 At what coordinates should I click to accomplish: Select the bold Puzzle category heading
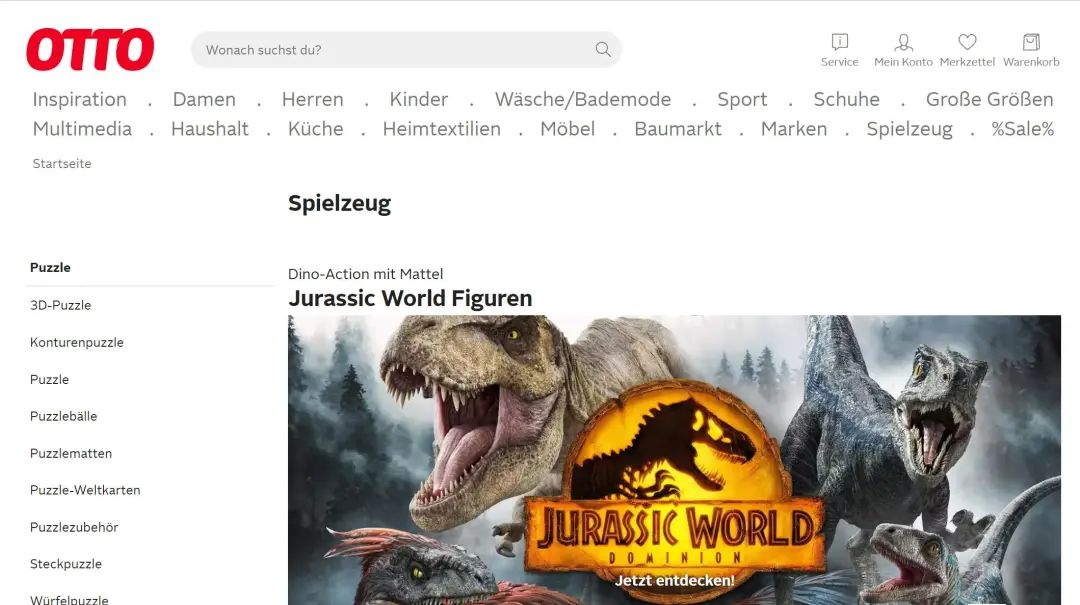coord(50,267)
